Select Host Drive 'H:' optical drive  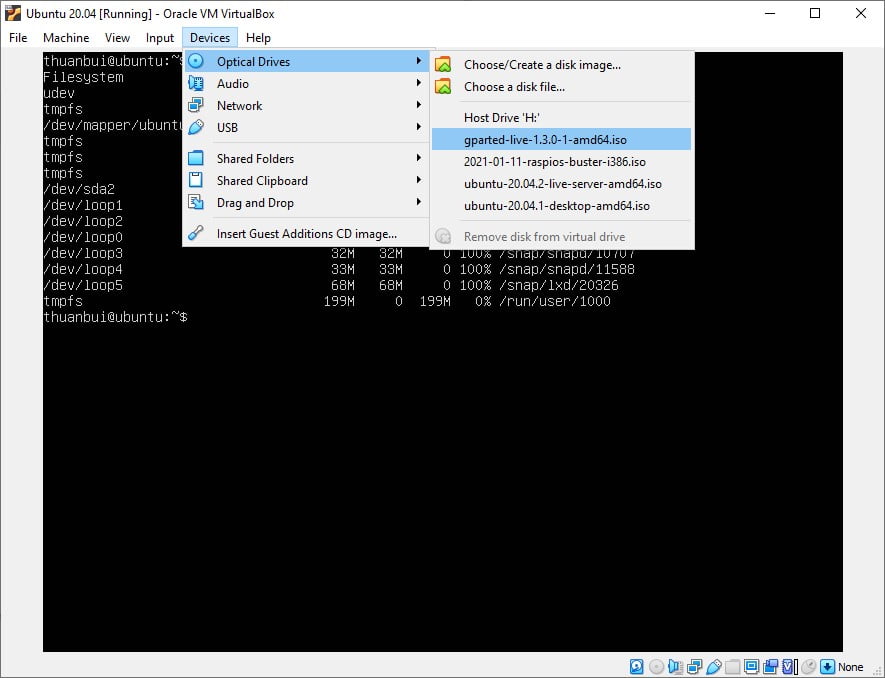(x=517, y=117)
